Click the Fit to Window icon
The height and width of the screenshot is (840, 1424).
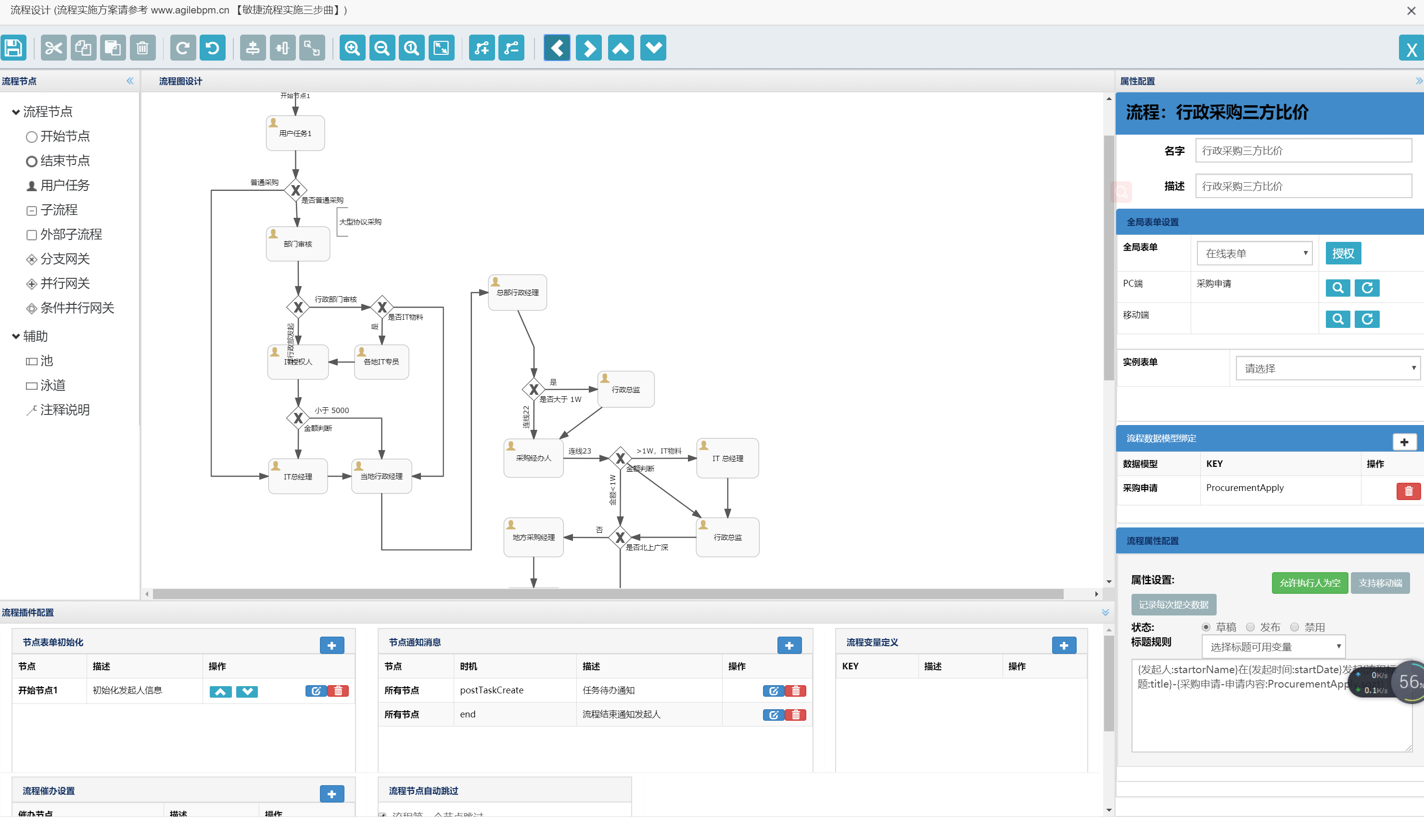(x=442, y=48)
